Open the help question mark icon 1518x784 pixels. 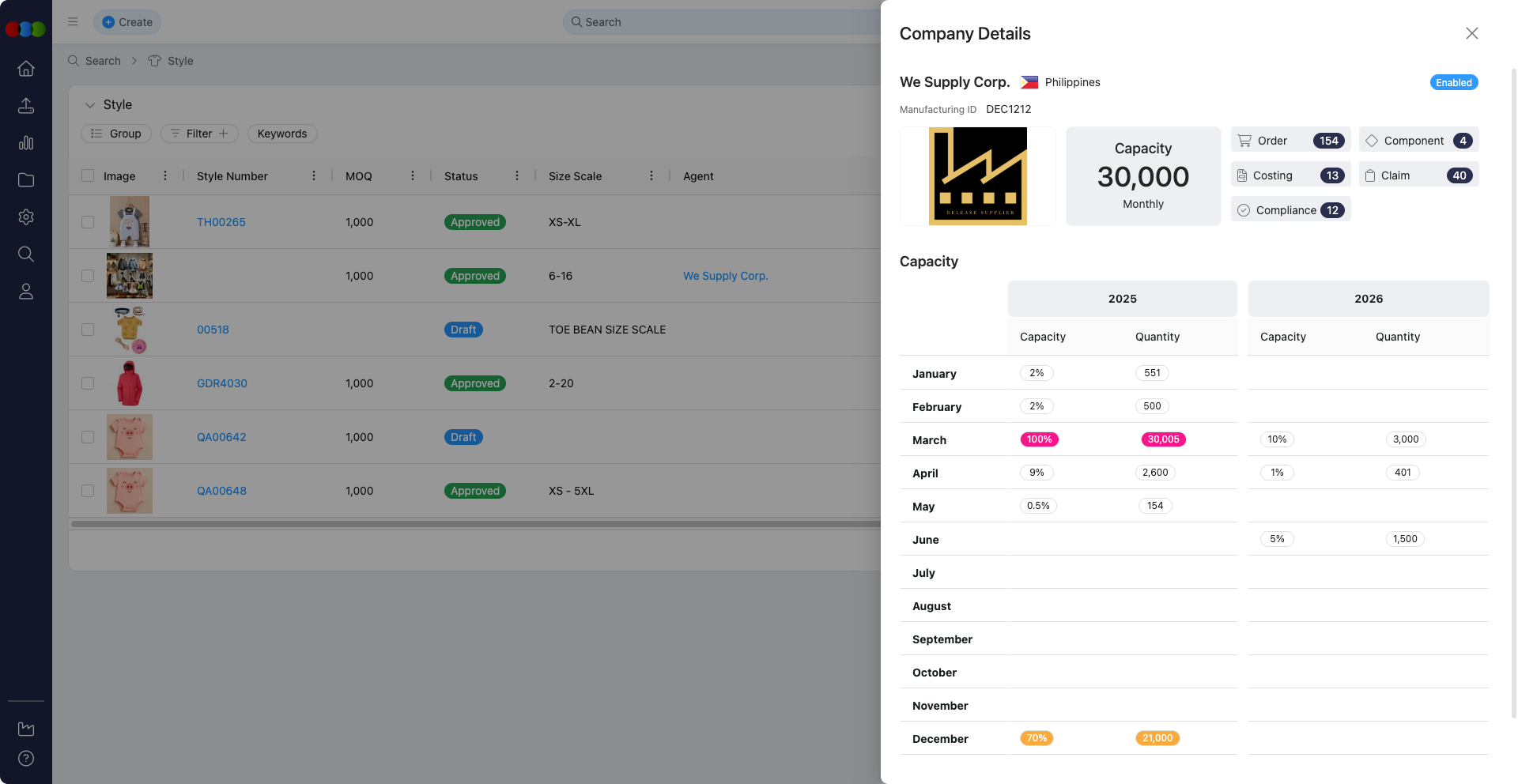(26, 759)
